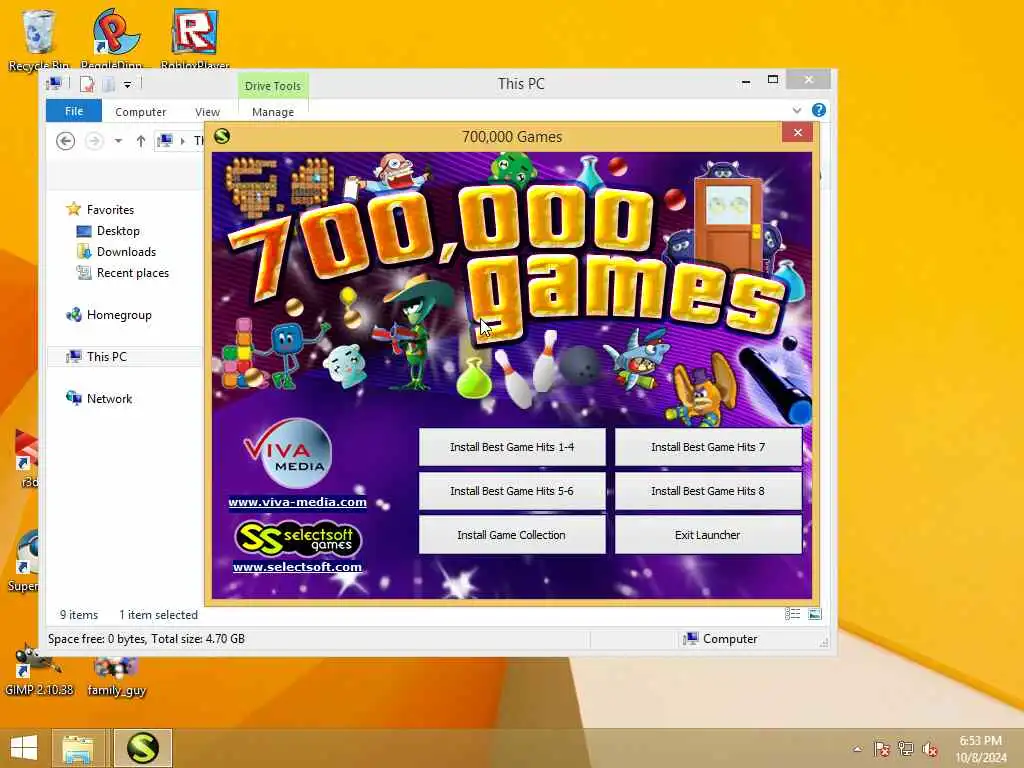Click 700,000 Games taskbar icon
The width and height of the screenshot is (1024, 768).
143,748
